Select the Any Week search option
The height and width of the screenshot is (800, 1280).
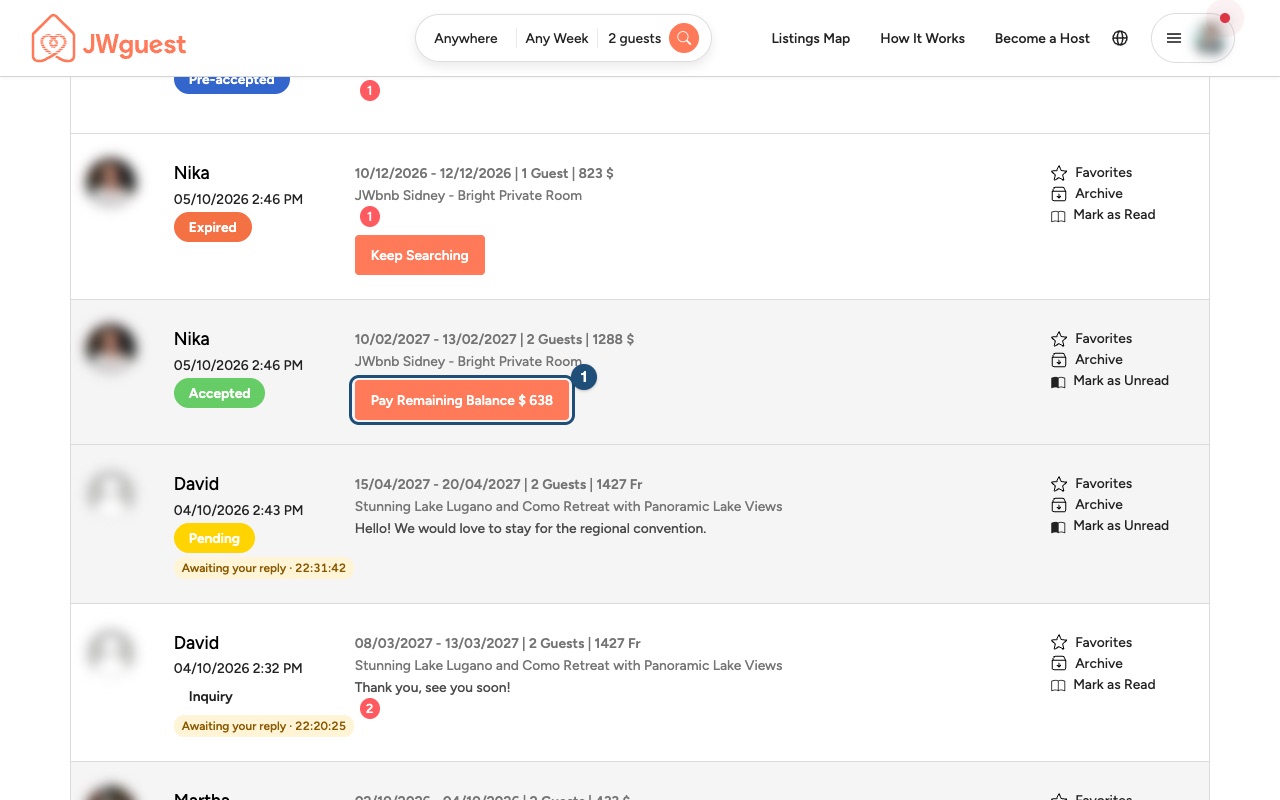(x=557, y=38)
